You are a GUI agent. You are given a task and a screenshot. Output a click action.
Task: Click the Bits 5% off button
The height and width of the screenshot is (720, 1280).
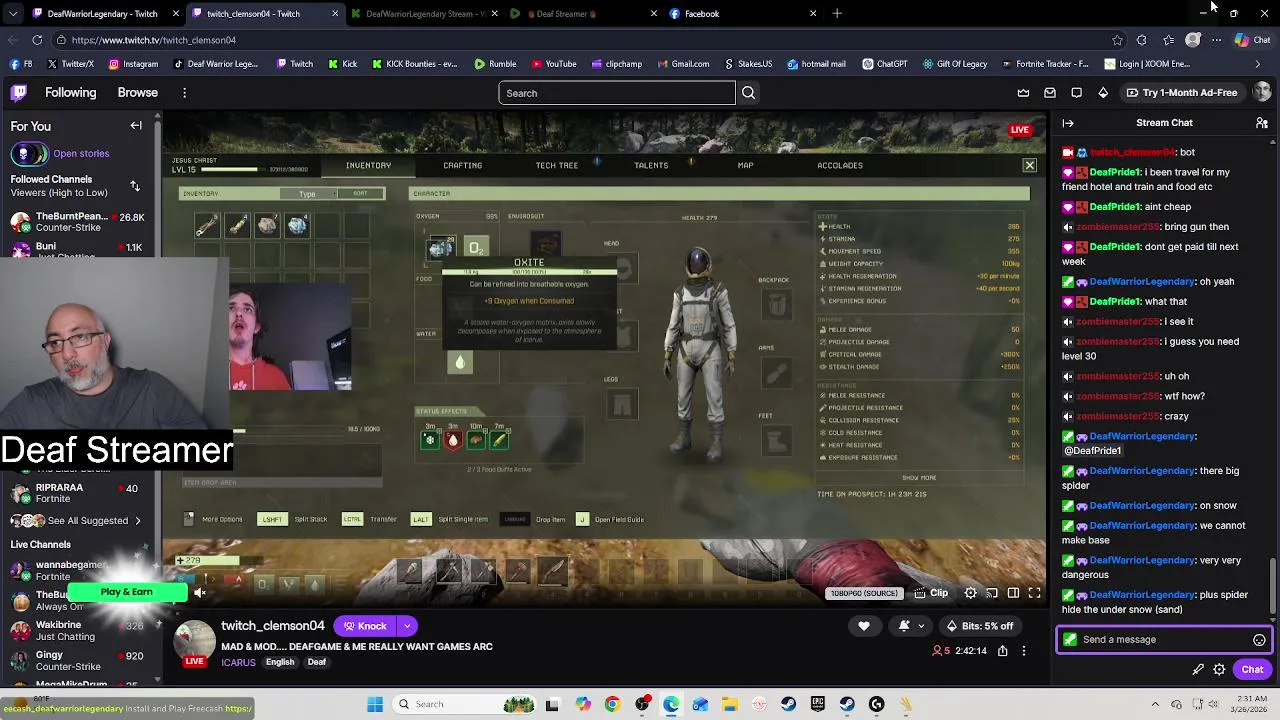click(979, 626)
